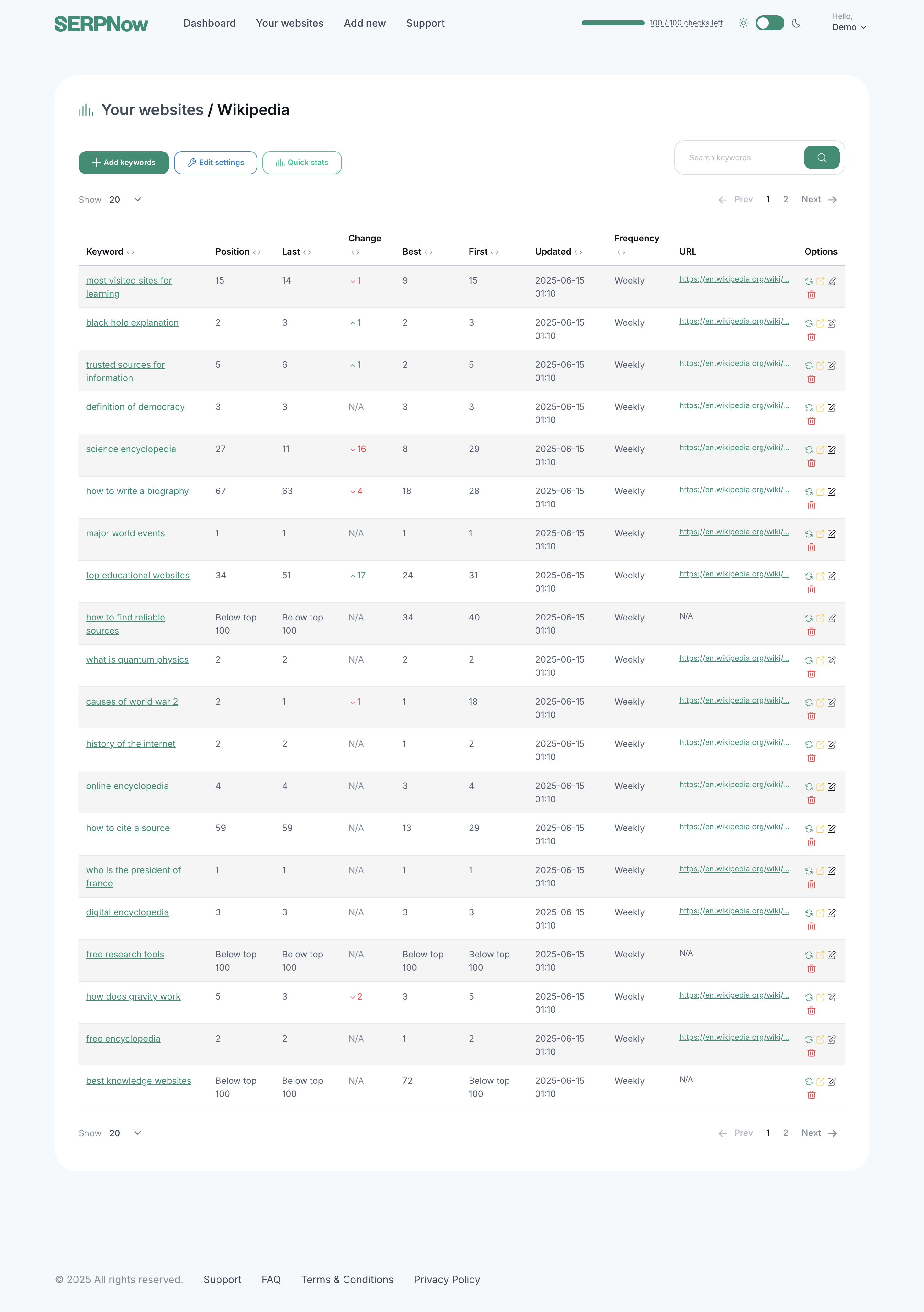This screenshot has width=924, height=1312.
Task: Refresh the 'black hole explanation' keyword row
Action: pyautogui.click(x=809, y=323)
